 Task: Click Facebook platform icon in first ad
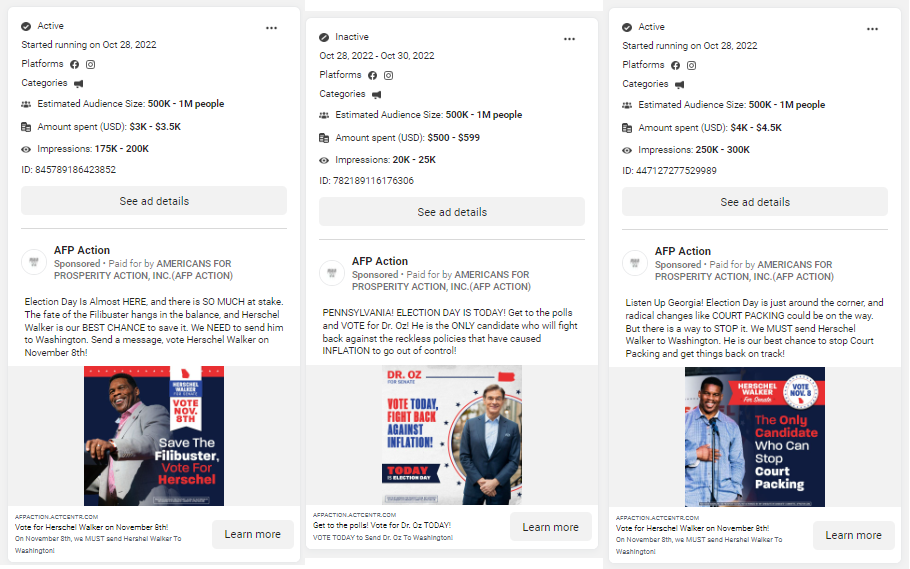click(74, 64)
